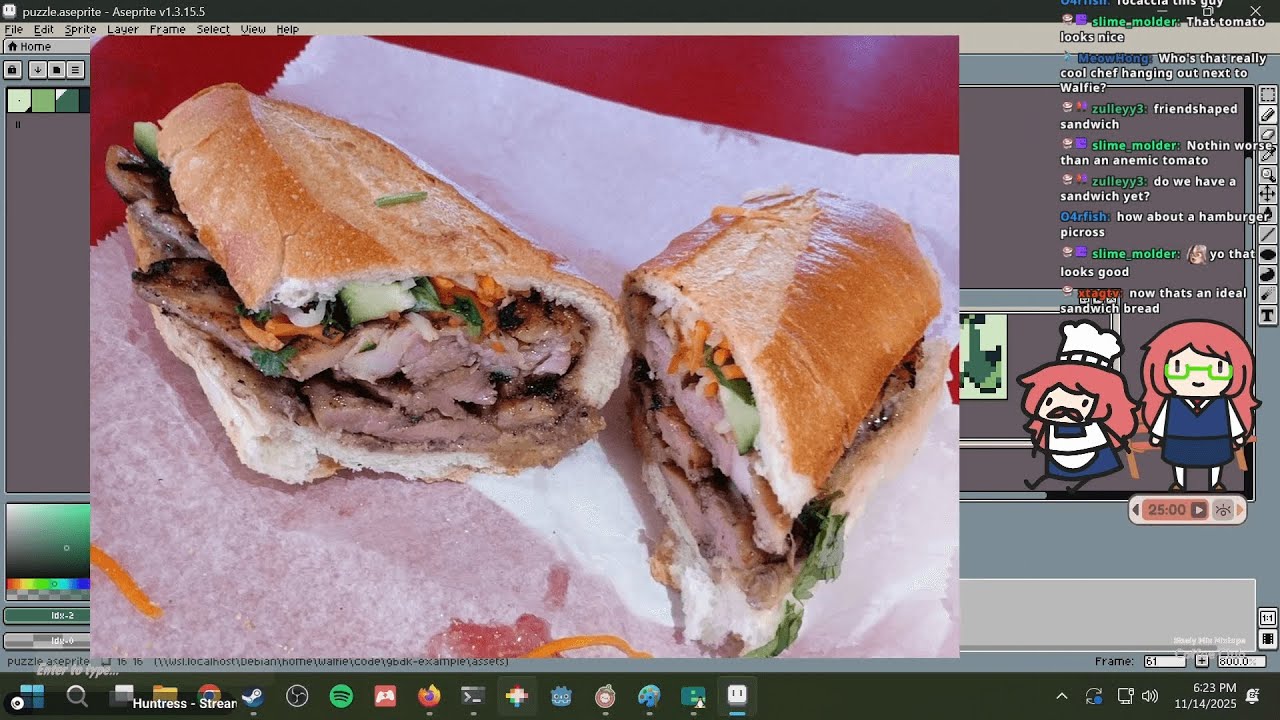Click the palette sort arrow button
This screenshot has height=720, width=1280.
pos(37,70)
